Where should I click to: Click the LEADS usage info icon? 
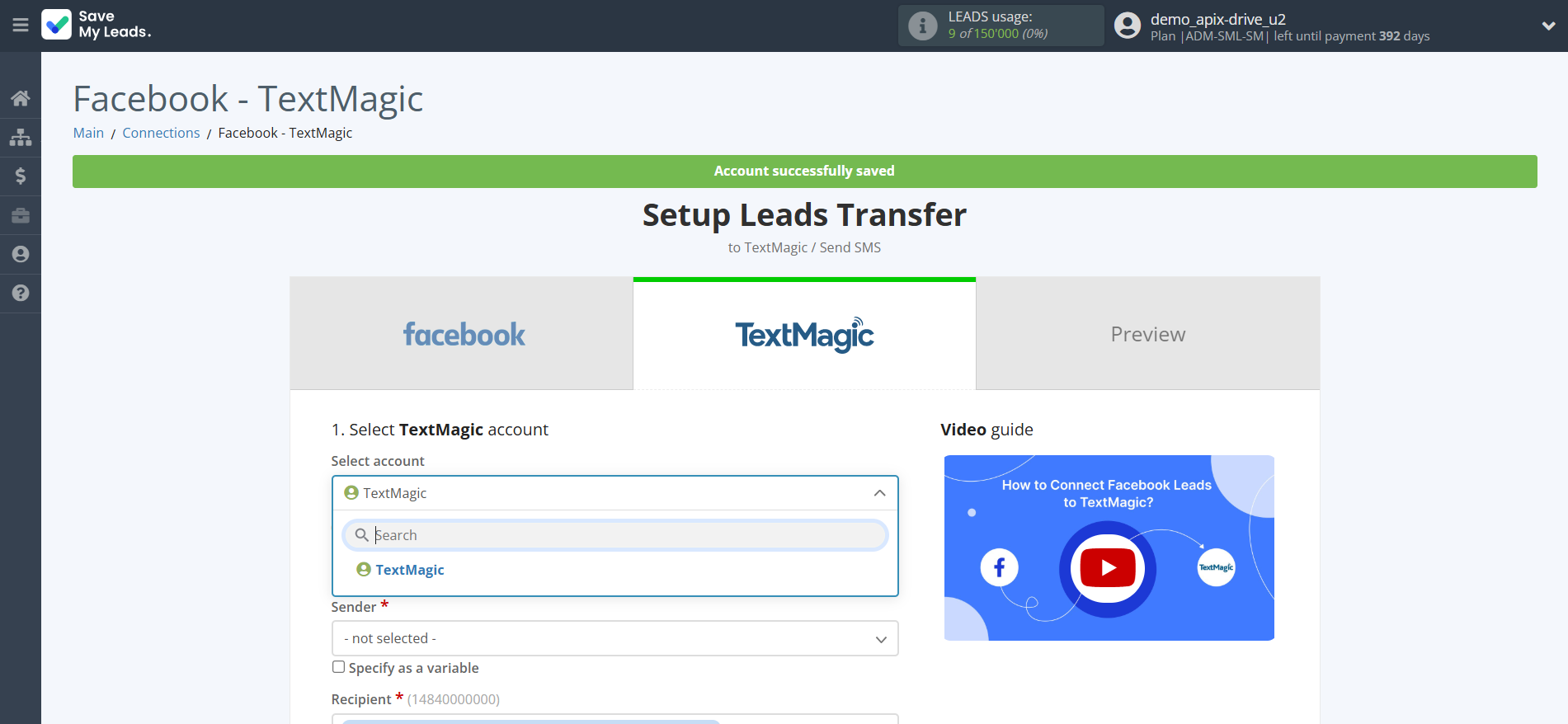pos(922,26)
